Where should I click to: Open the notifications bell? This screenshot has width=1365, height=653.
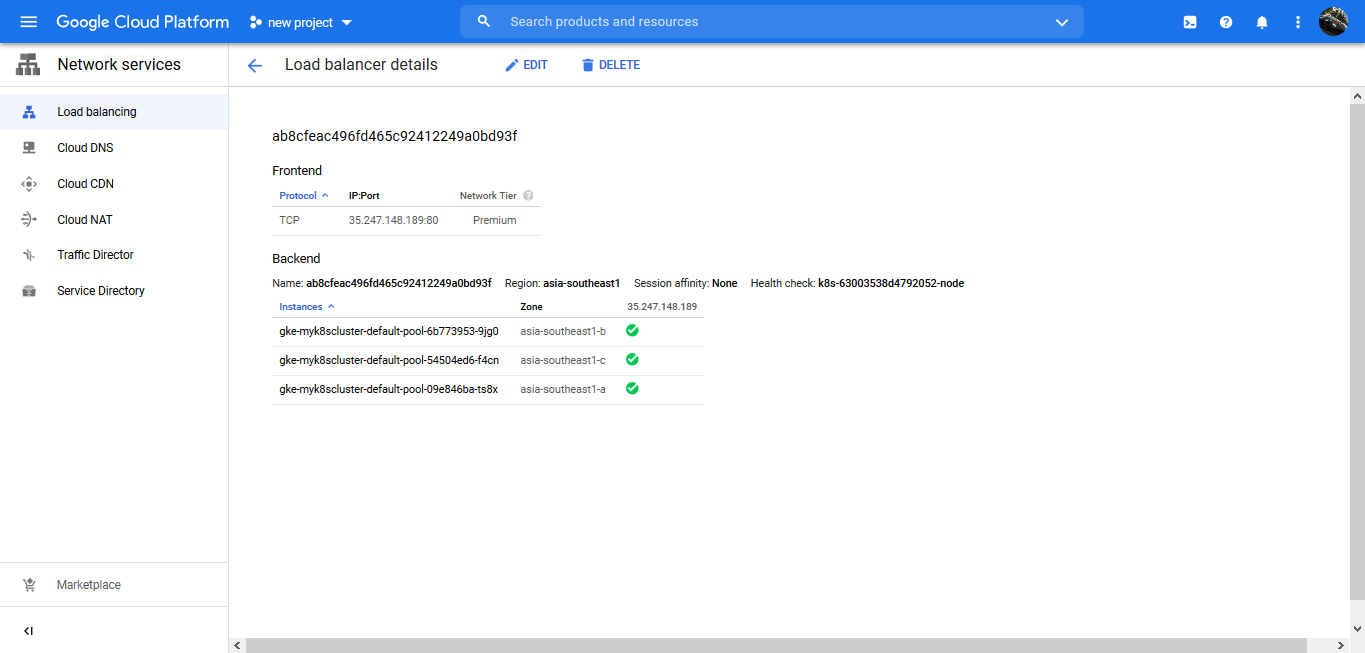[x=1262, y=22]
